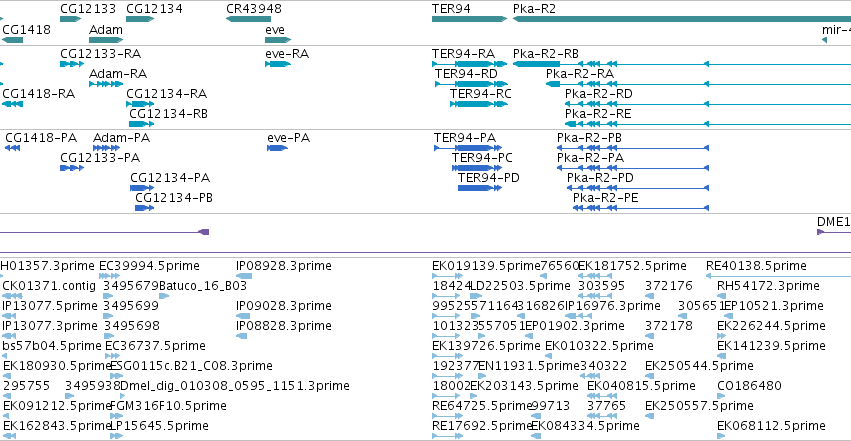The width and height of the screenshot is (851, 441).
Task: Click the TER94-RC transcript label
Action: click(x=480, y=94)
